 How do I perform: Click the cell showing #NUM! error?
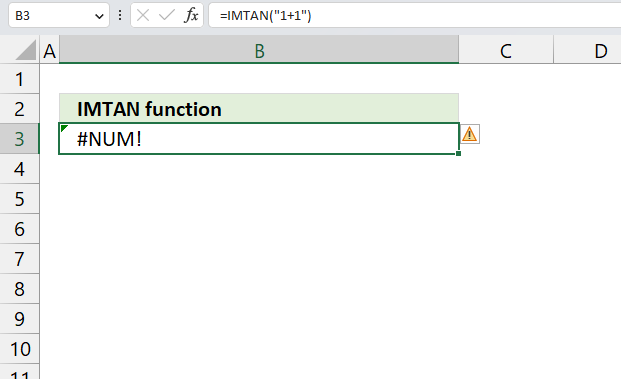259,139
